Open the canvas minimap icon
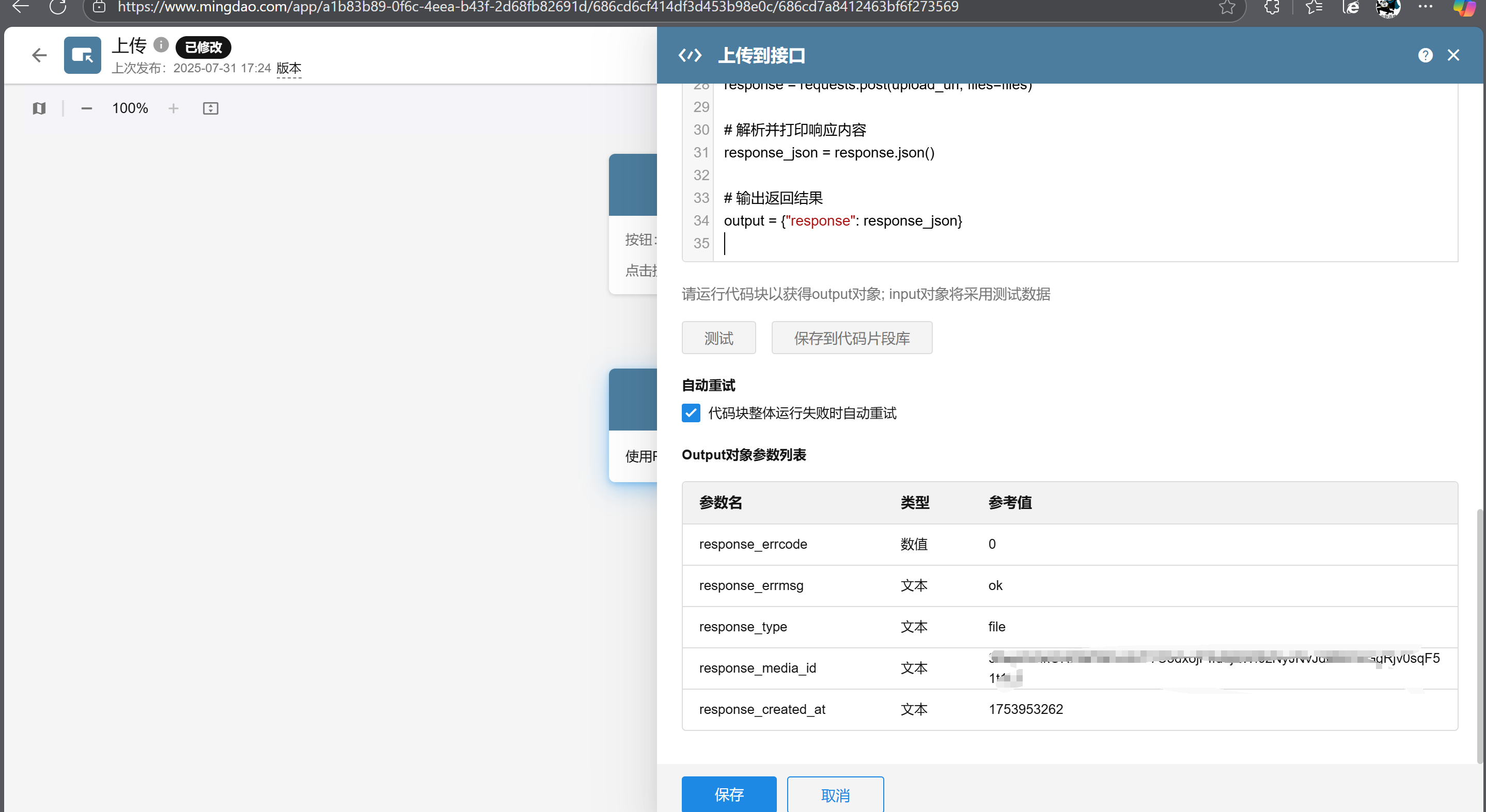Screen dimensions: 1486x812 (39, 108)
